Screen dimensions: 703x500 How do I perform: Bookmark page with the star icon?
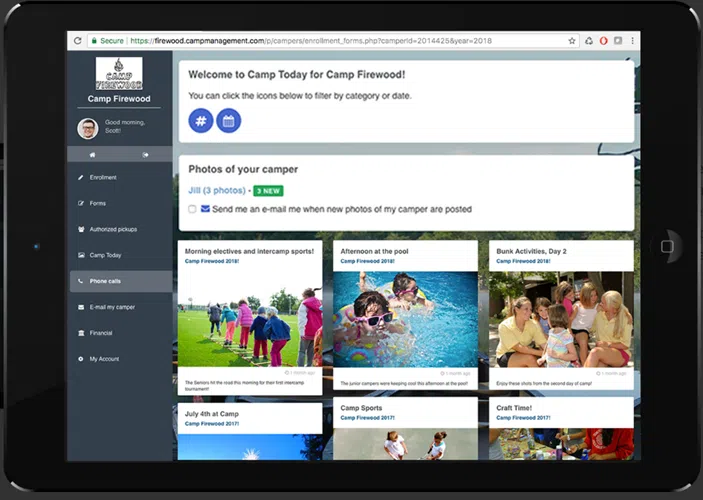[x=572, y=41]
